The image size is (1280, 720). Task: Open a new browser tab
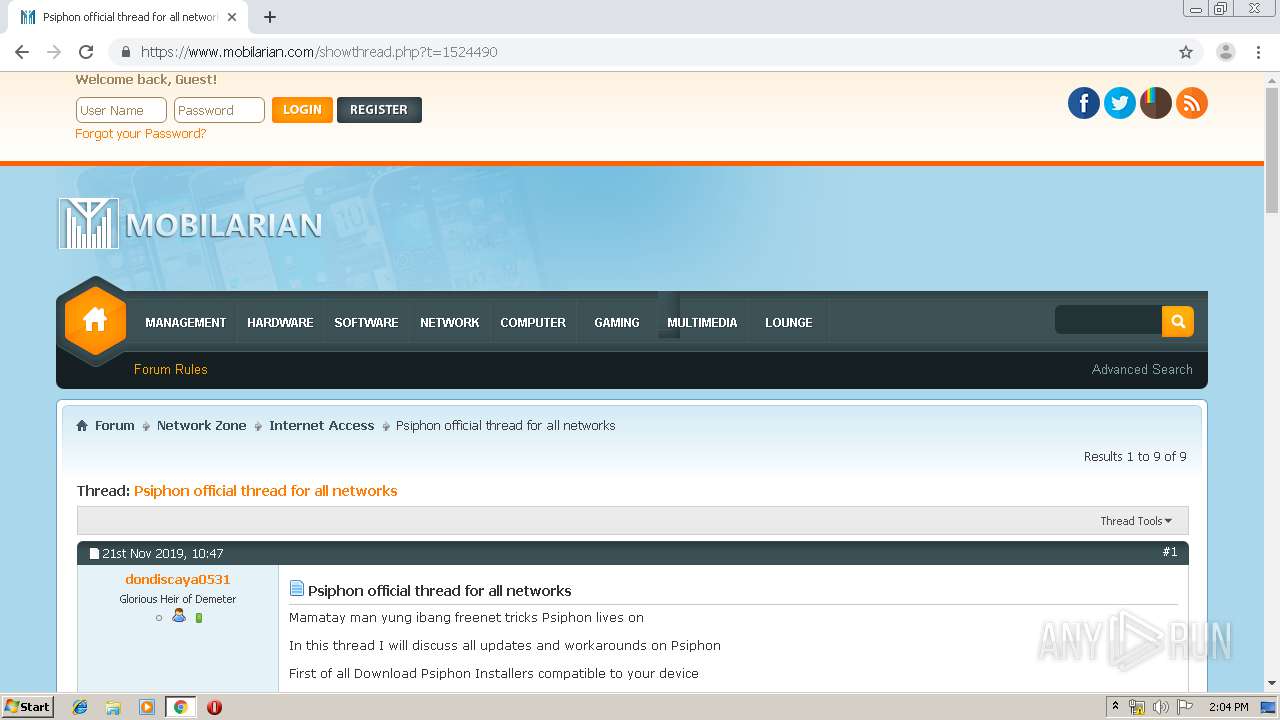pos(270,17)
